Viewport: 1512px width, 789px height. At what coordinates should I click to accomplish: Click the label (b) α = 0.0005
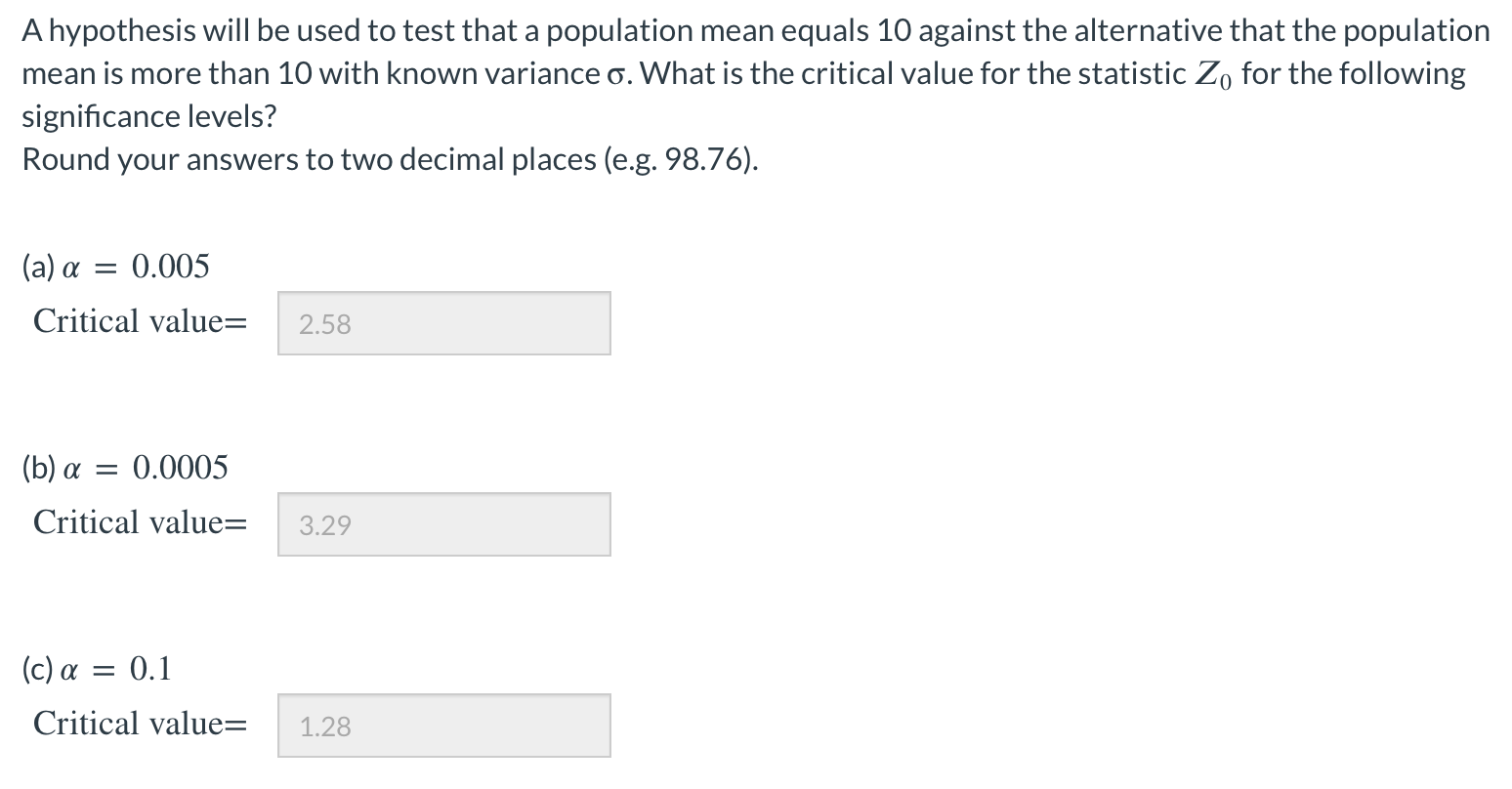pyautogui.click(x=123, y=467)
